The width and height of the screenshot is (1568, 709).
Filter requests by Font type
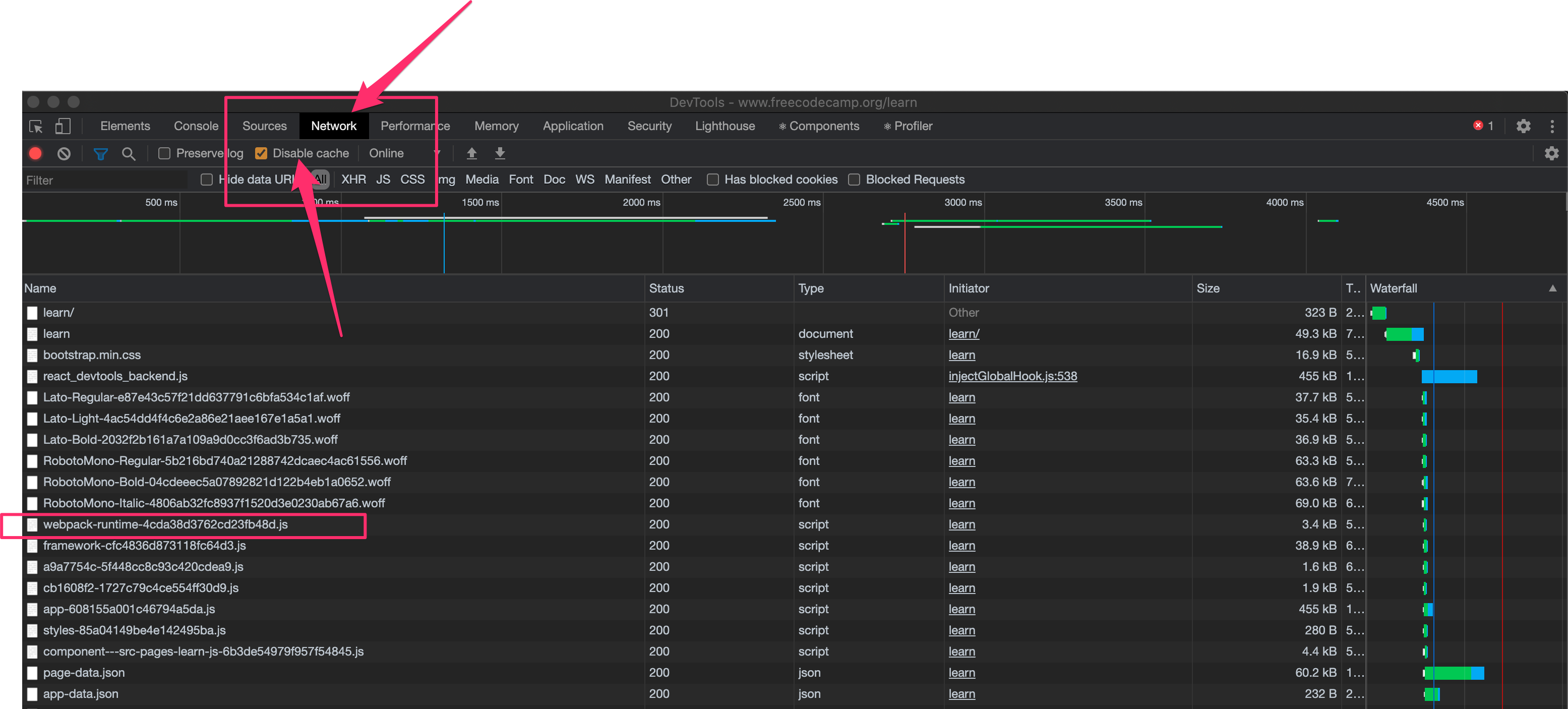pos(521,179)
